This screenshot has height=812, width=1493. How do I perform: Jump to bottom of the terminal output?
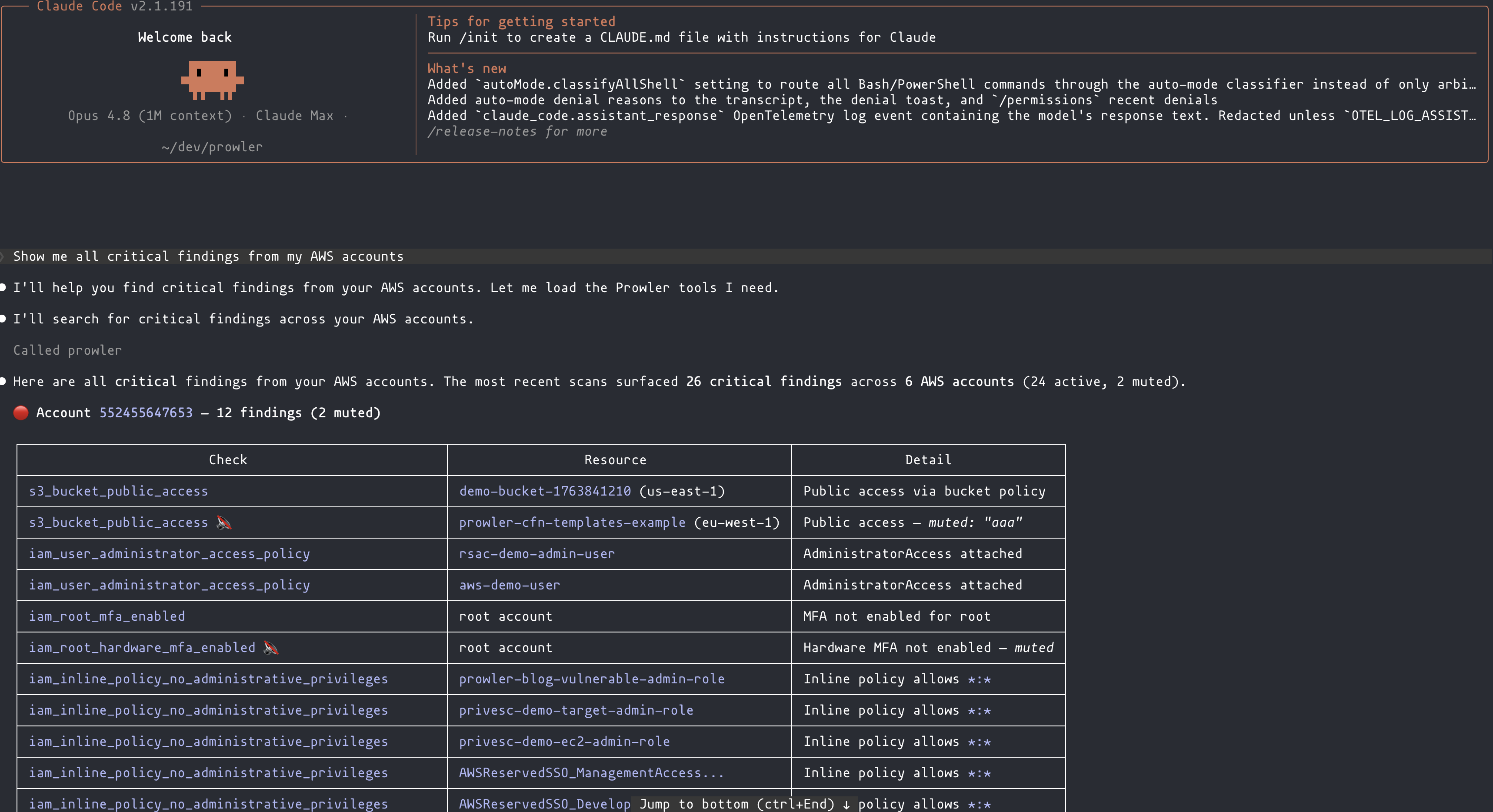(745, 804)
